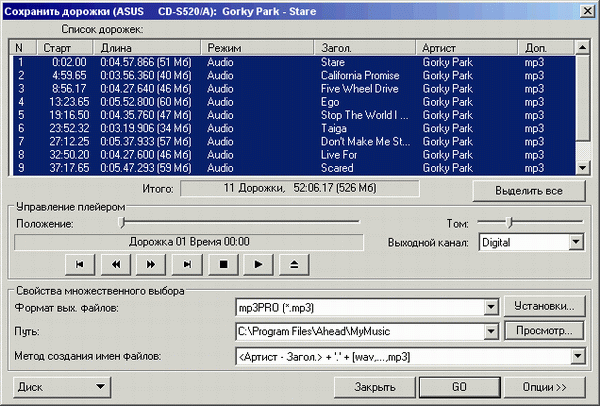Fast forward the current track
Image resolution: width=600 pixels, height=406 pixels.
pyautogui.click(x=151, y=264)
